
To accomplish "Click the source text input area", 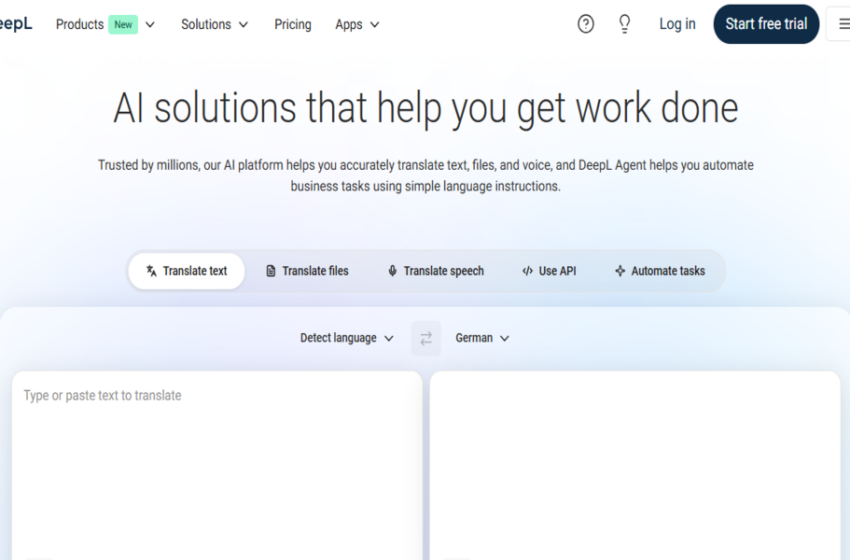I will (216, 460).
